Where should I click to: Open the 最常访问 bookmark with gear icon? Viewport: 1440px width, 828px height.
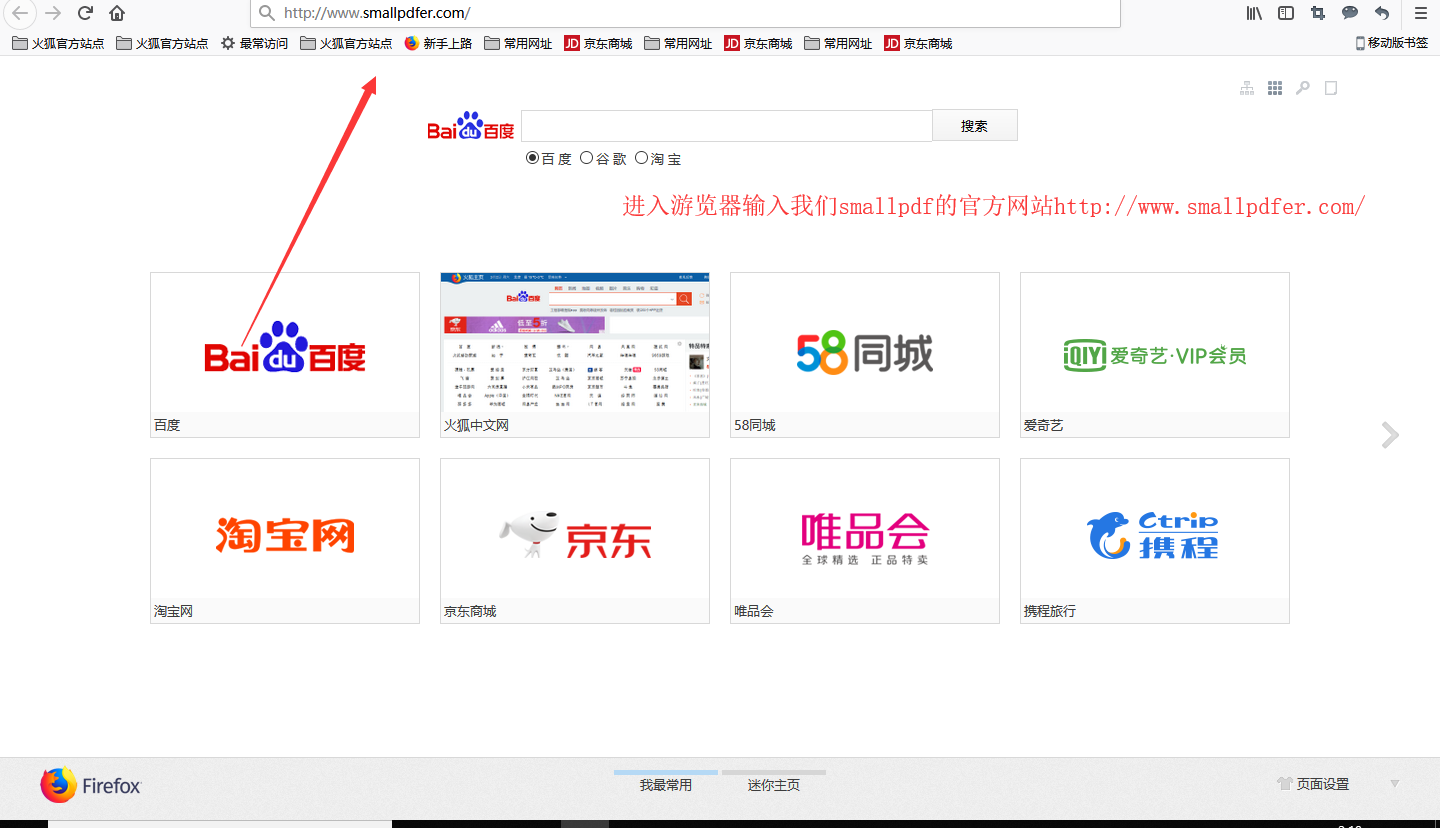click(254, 43)
